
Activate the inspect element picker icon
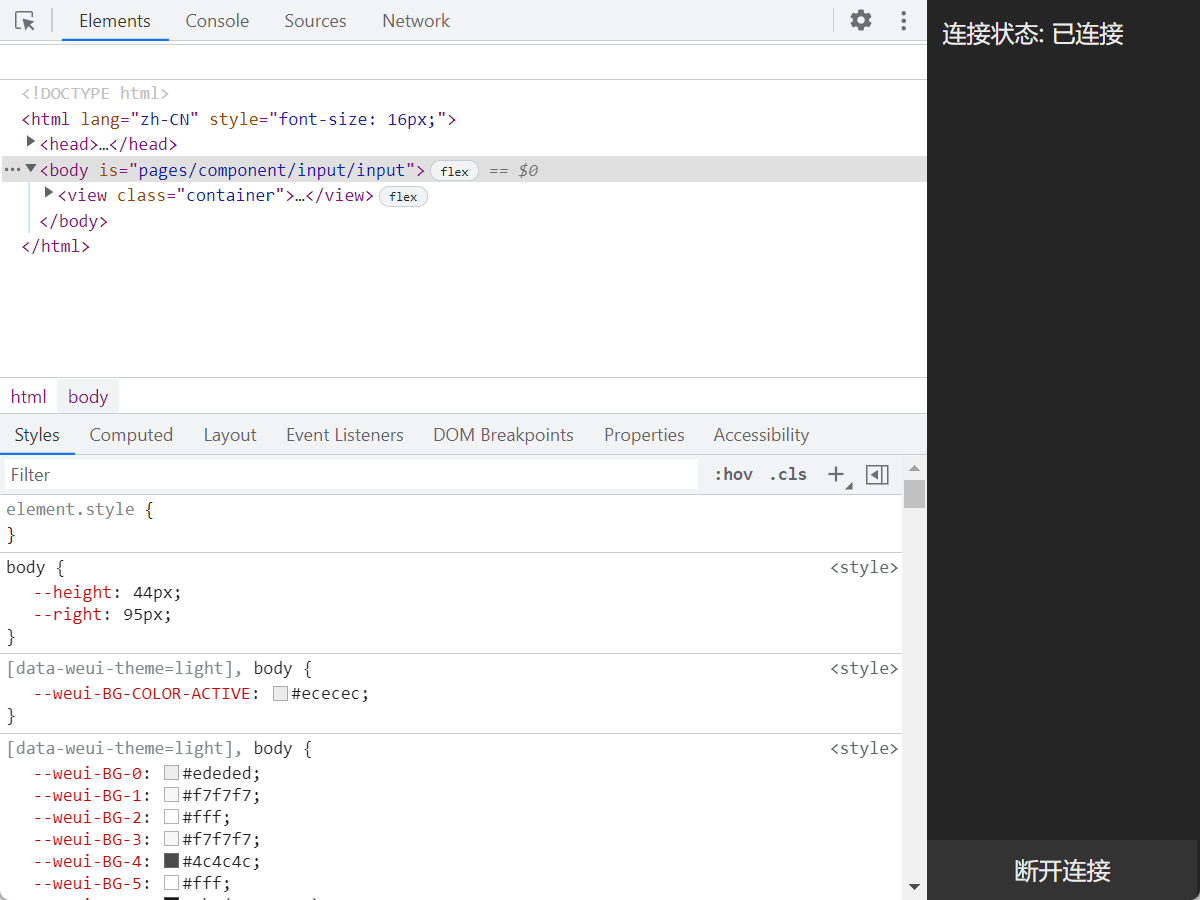25,21
